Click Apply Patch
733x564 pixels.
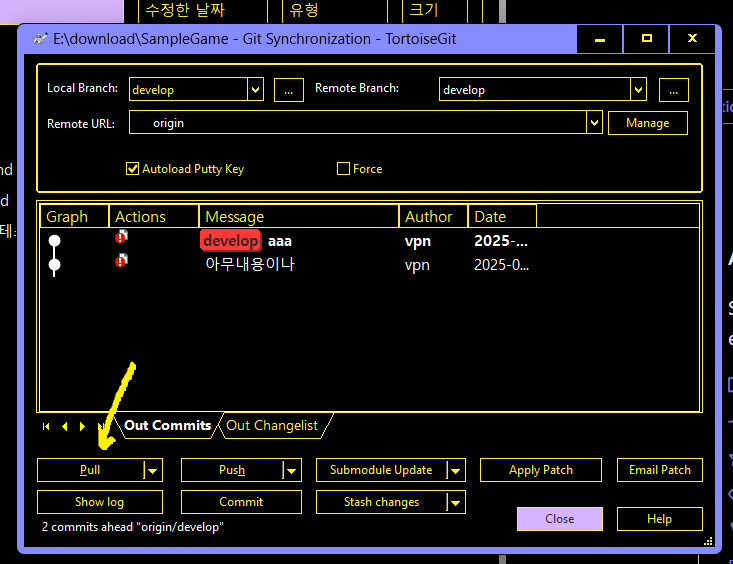click(x=541, y=470)
